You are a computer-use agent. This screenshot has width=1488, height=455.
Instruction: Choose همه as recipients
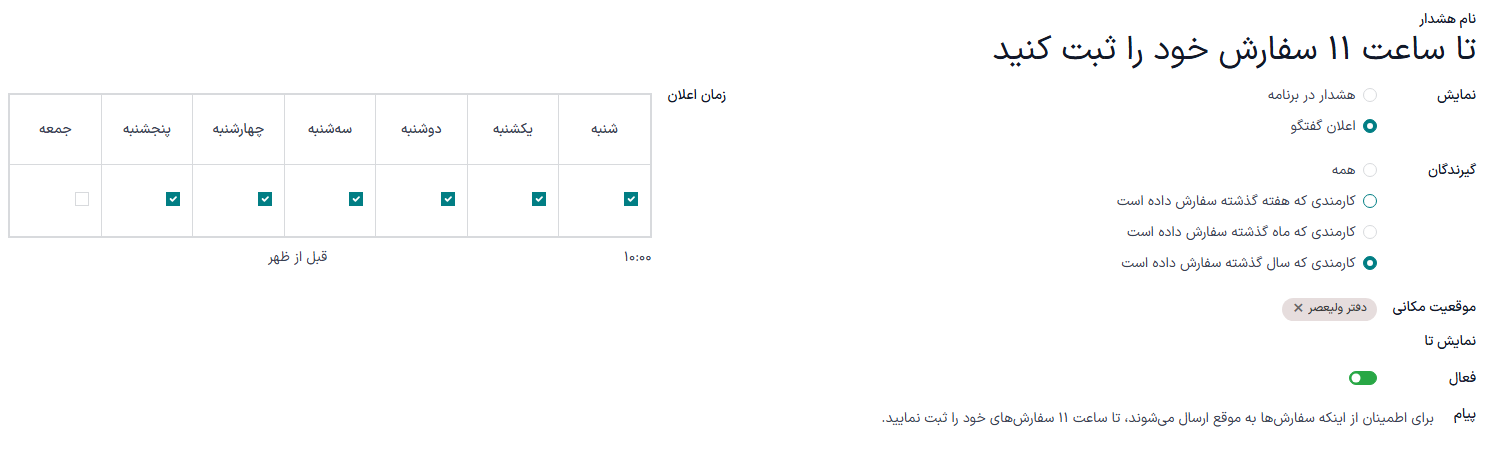tap(1370, 170)
